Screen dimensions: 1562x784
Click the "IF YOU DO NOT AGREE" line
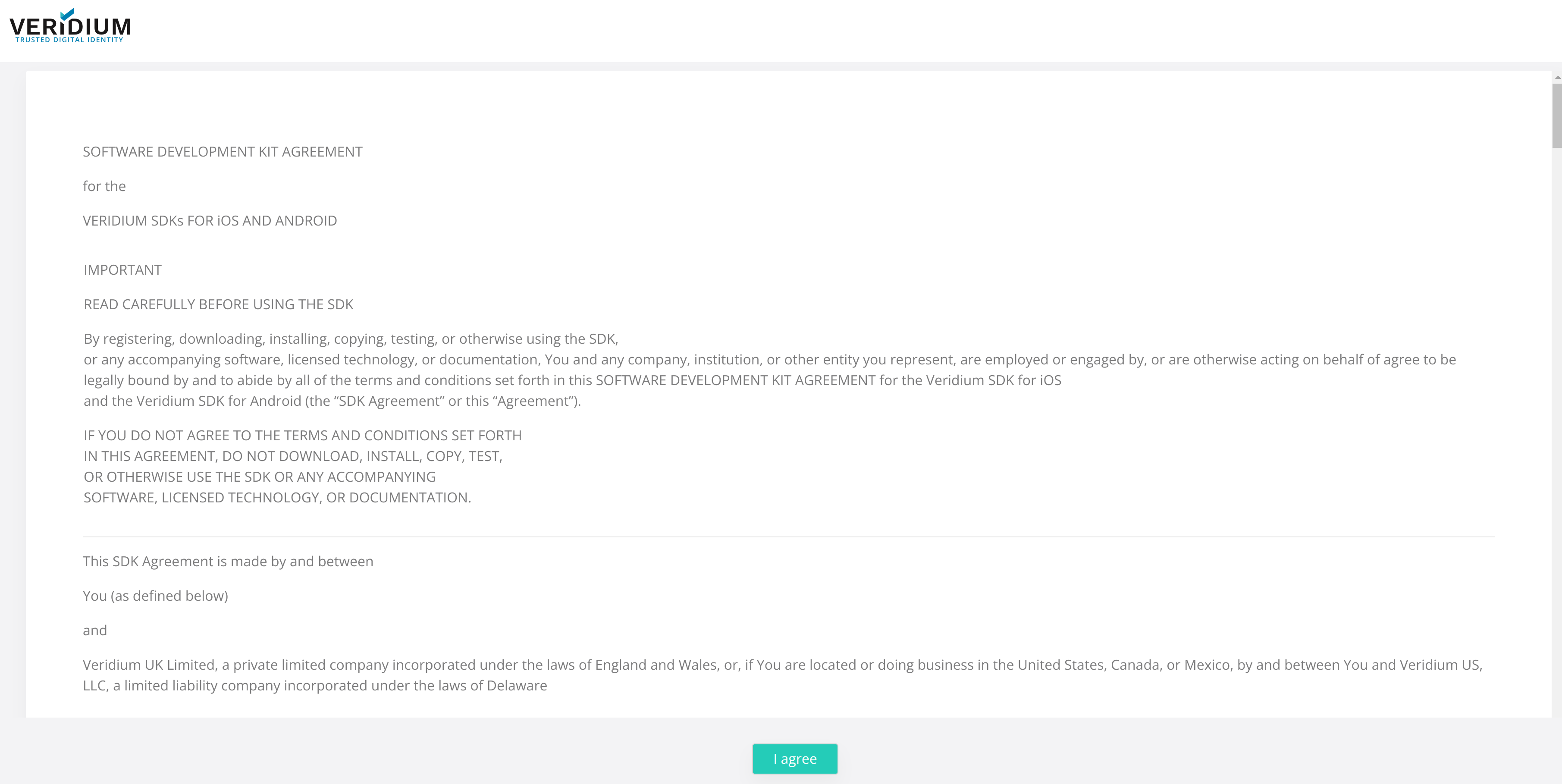tap(302, 436)
